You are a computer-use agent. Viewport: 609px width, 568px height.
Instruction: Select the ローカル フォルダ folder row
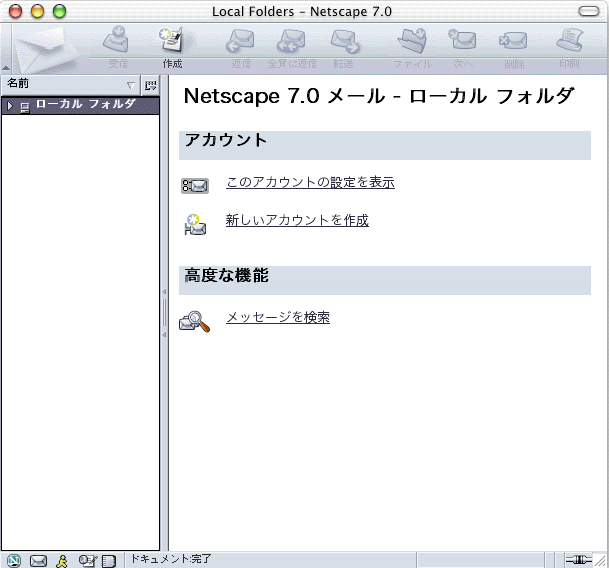pos(80,106)
